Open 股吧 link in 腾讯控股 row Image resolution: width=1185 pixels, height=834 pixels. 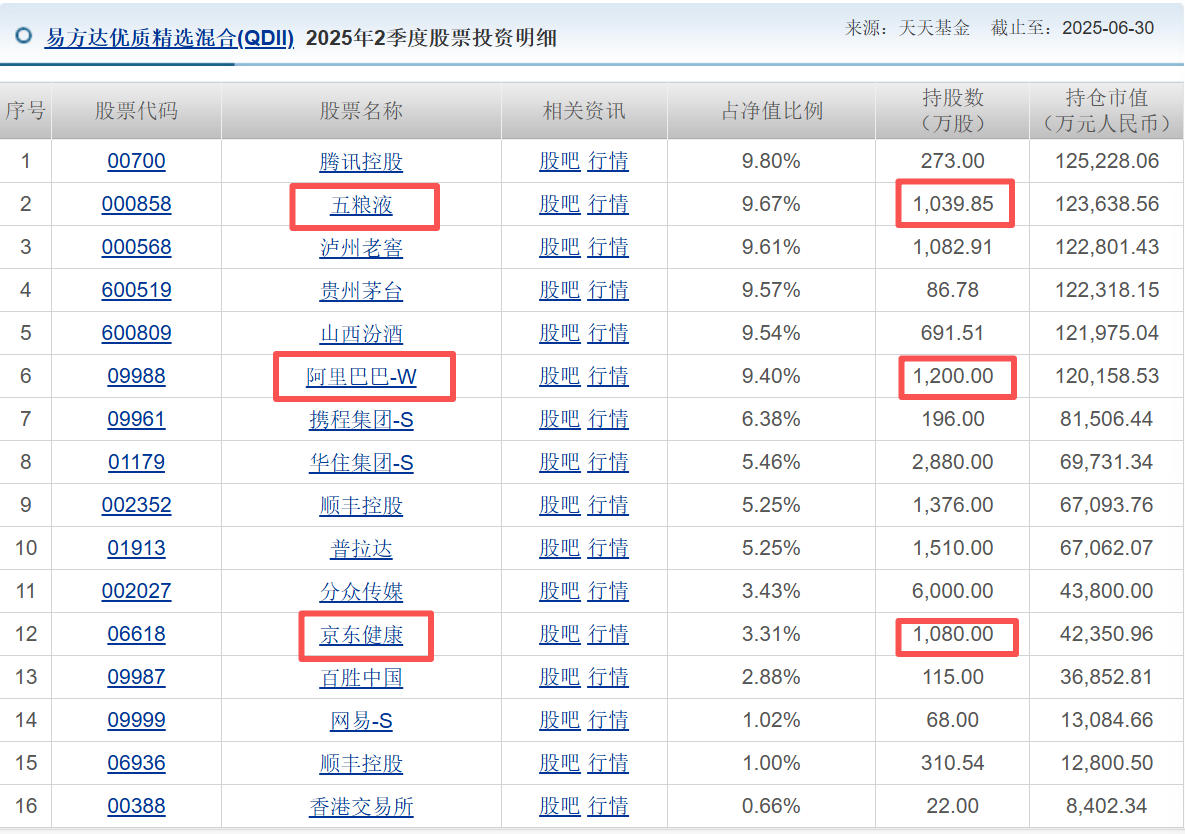[559, 161]
